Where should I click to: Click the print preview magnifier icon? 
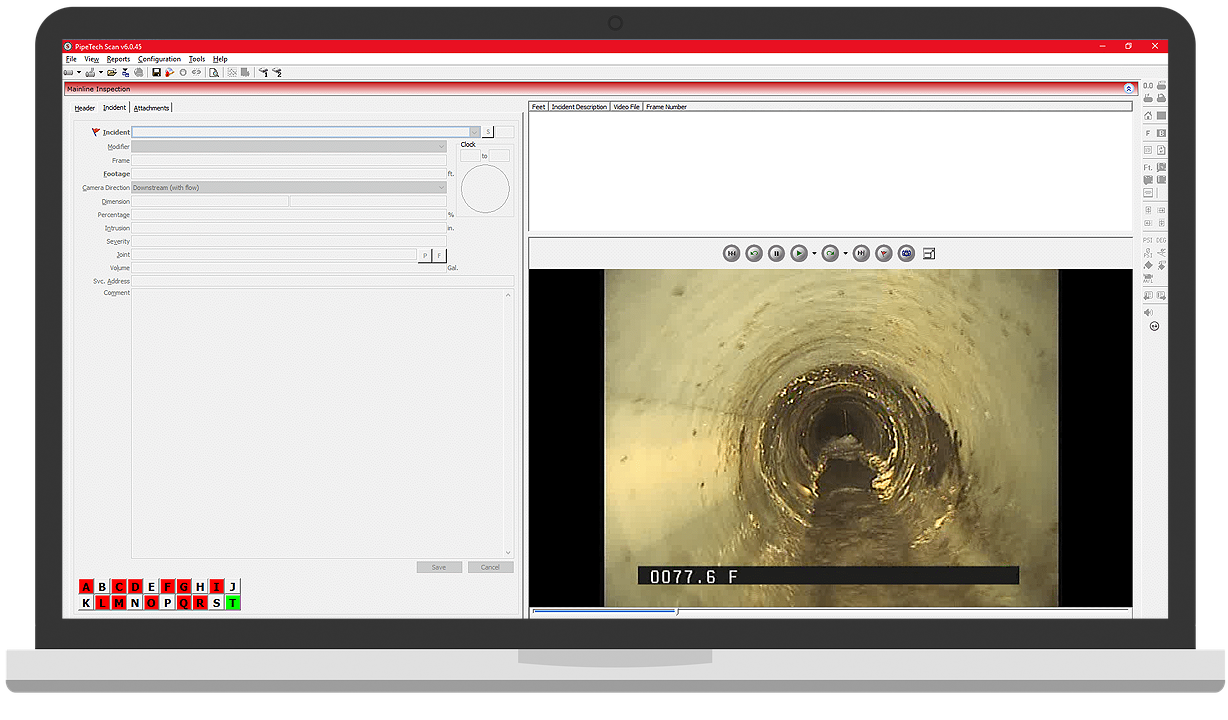[x=214, y=72]
